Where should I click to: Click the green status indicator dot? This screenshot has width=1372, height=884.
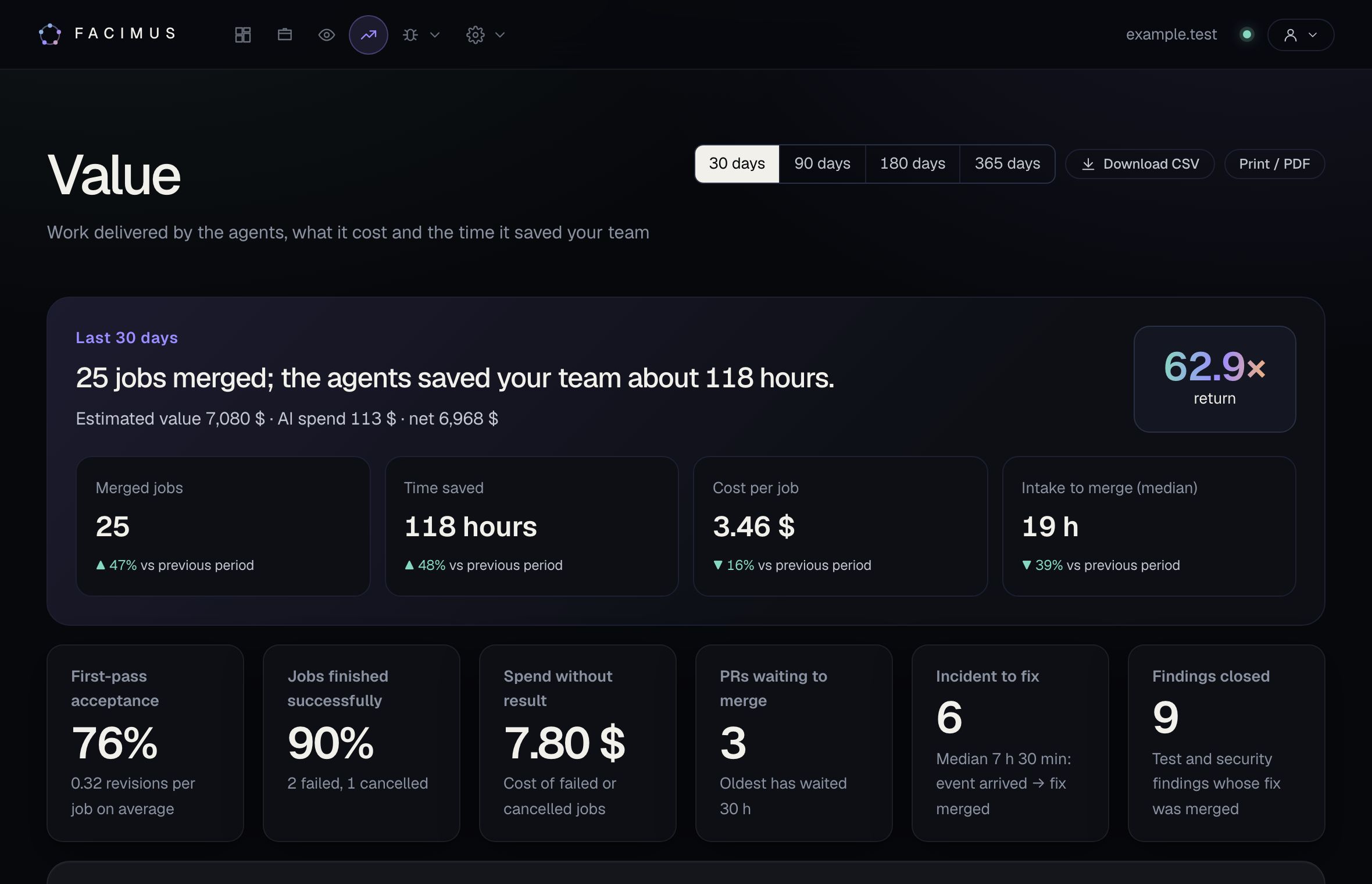click(x=1246, y=34)
